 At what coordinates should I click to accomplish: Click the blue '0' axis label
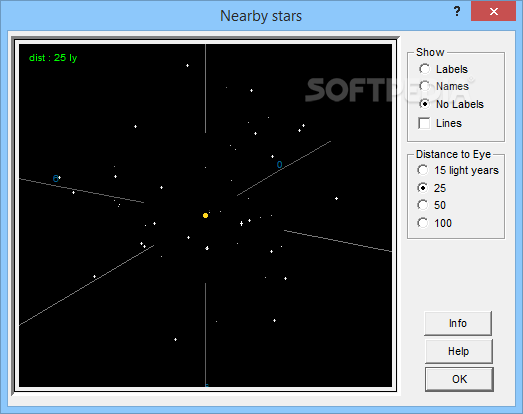280,164
